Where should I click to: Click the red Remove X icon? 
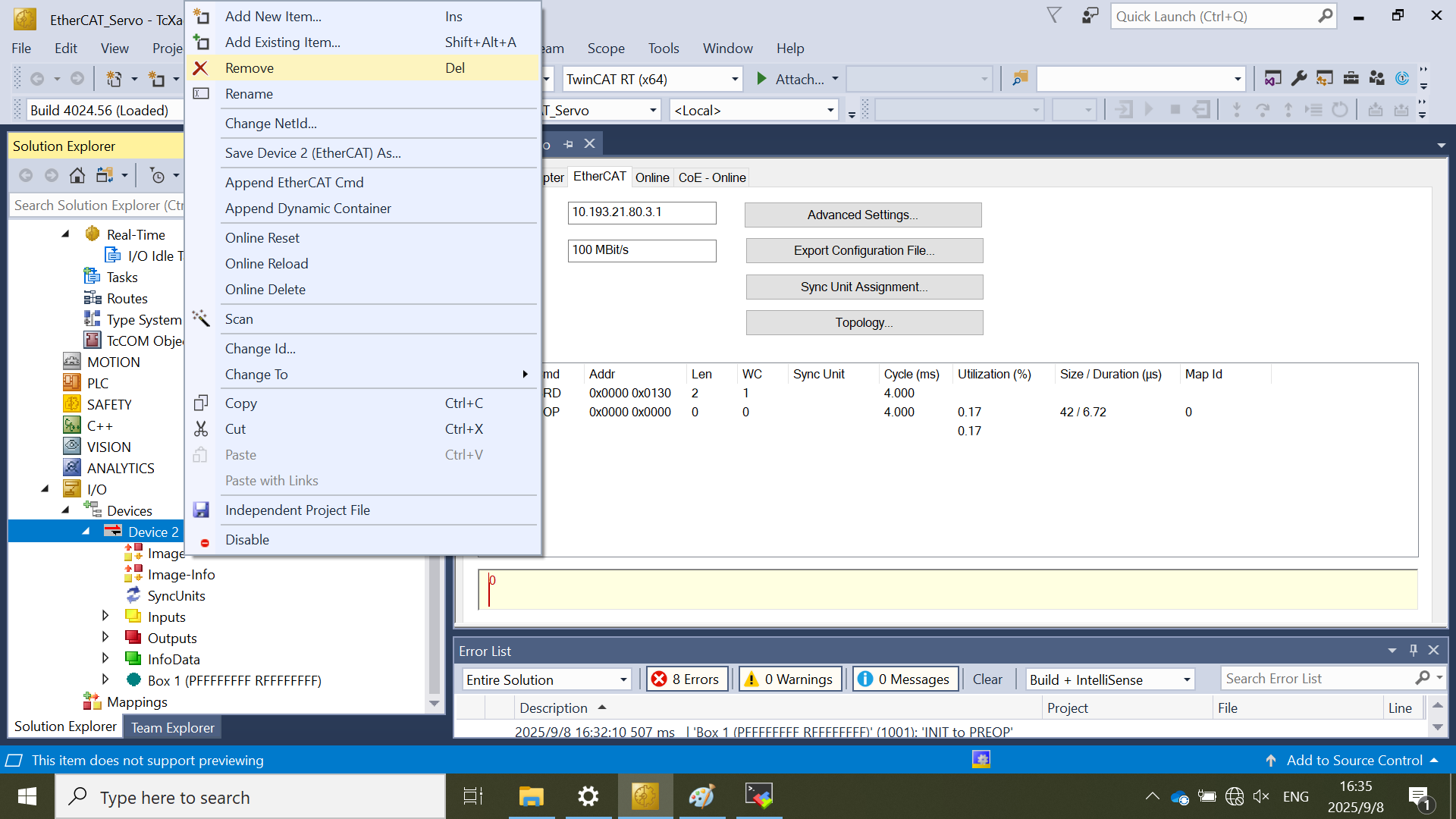click(200, 68)
